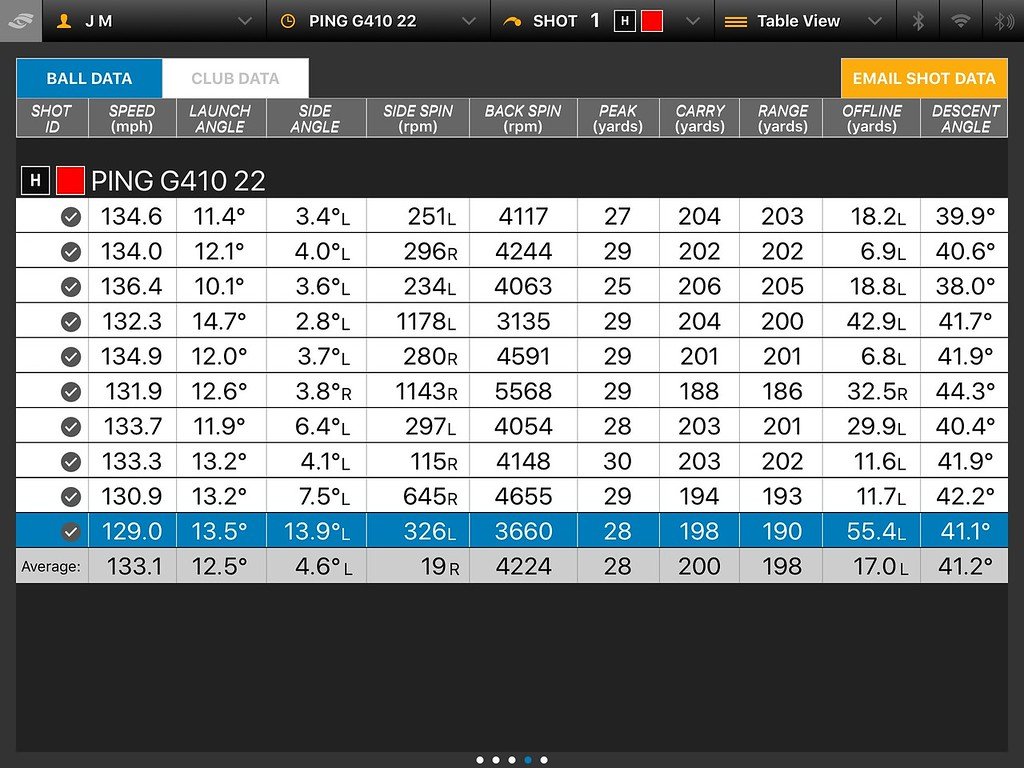
Task: Tap the LAUNCH ANGLE column header
Action: [x=221, y=118]
